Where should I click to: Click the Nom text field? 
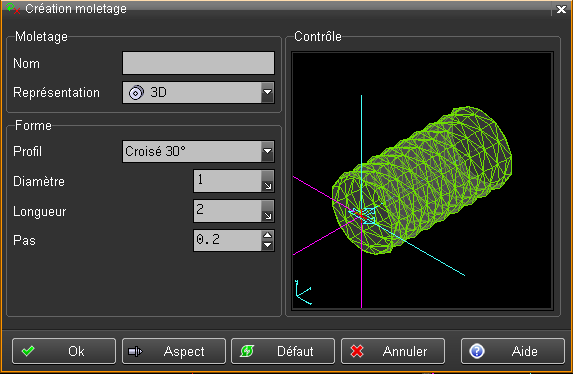point(198,63)
